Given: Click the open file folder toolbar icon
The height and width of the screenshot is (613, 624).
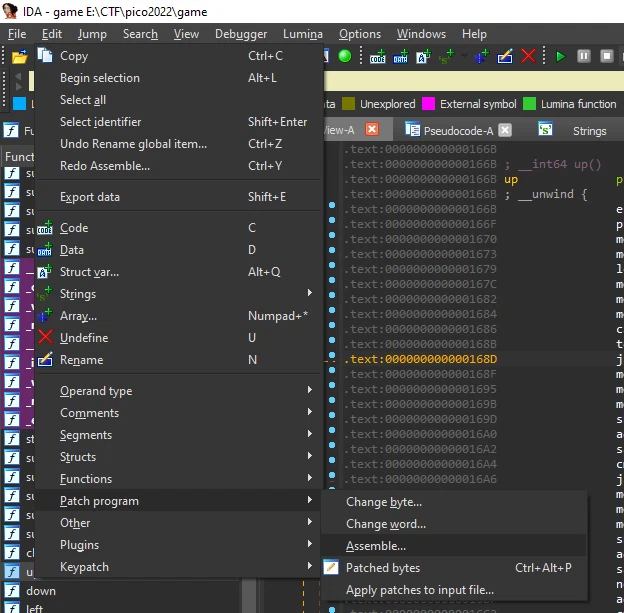Looking at the screenshot, I should coord(19,57).
